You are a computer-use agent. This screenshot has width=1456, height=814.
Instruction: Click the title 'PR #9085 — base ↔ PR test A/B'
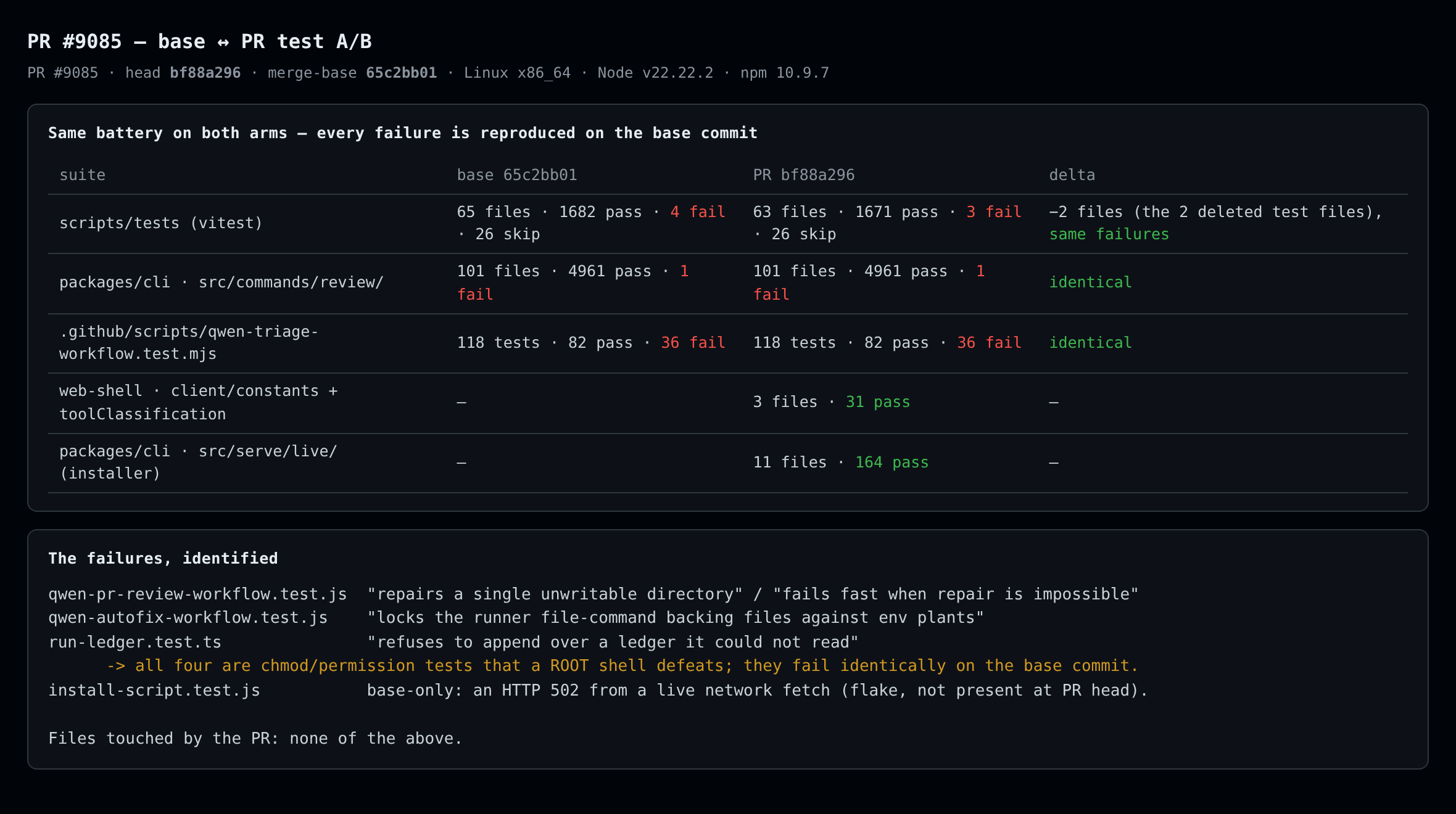click(199, 41)
